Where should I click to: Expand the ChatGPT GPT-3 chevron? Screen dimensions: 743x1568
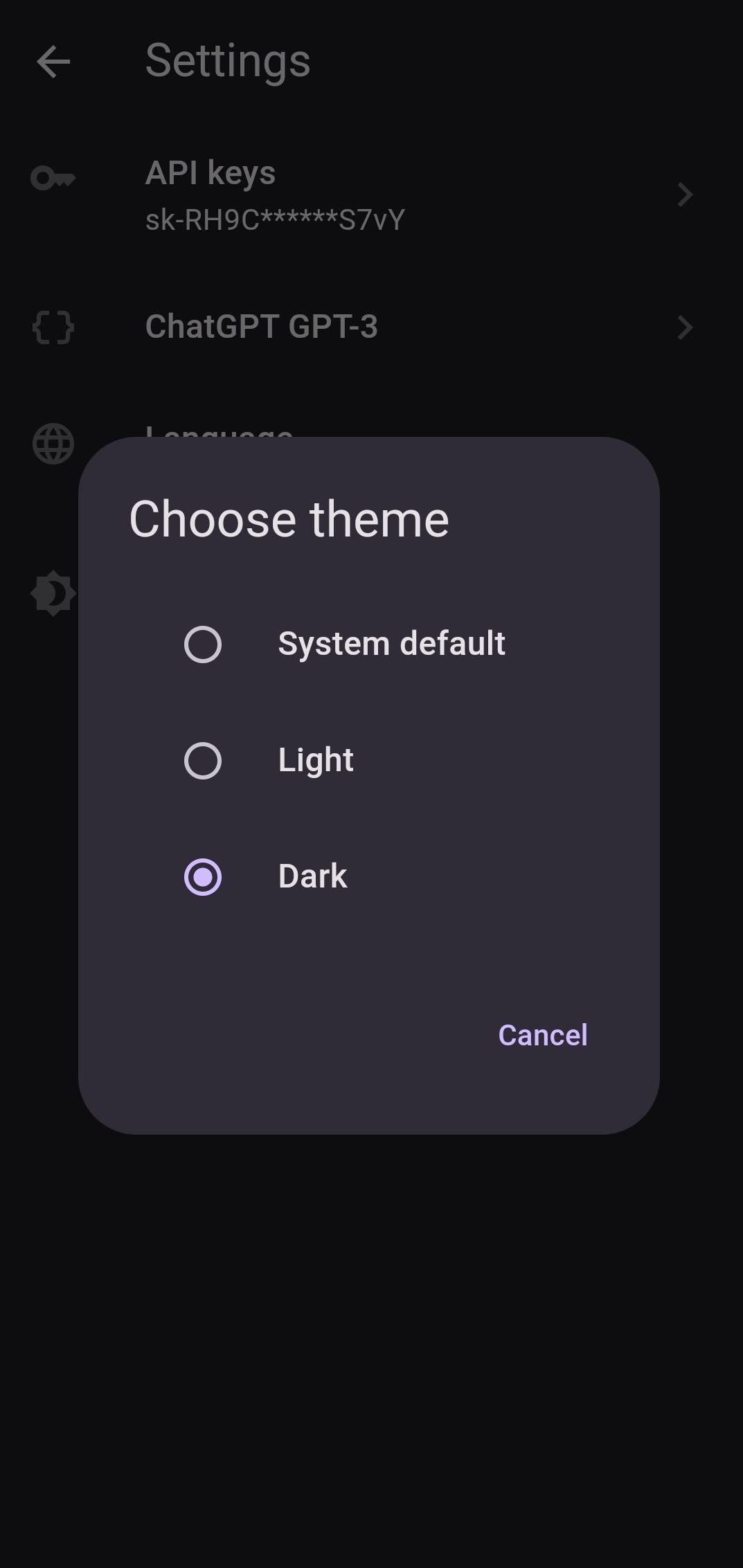point(685,327)
